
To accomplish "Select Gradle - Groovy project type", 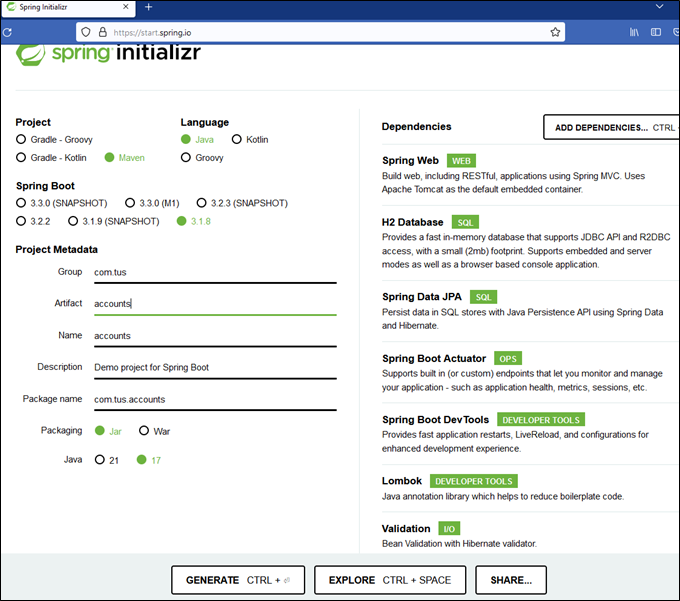I will 21,140.
